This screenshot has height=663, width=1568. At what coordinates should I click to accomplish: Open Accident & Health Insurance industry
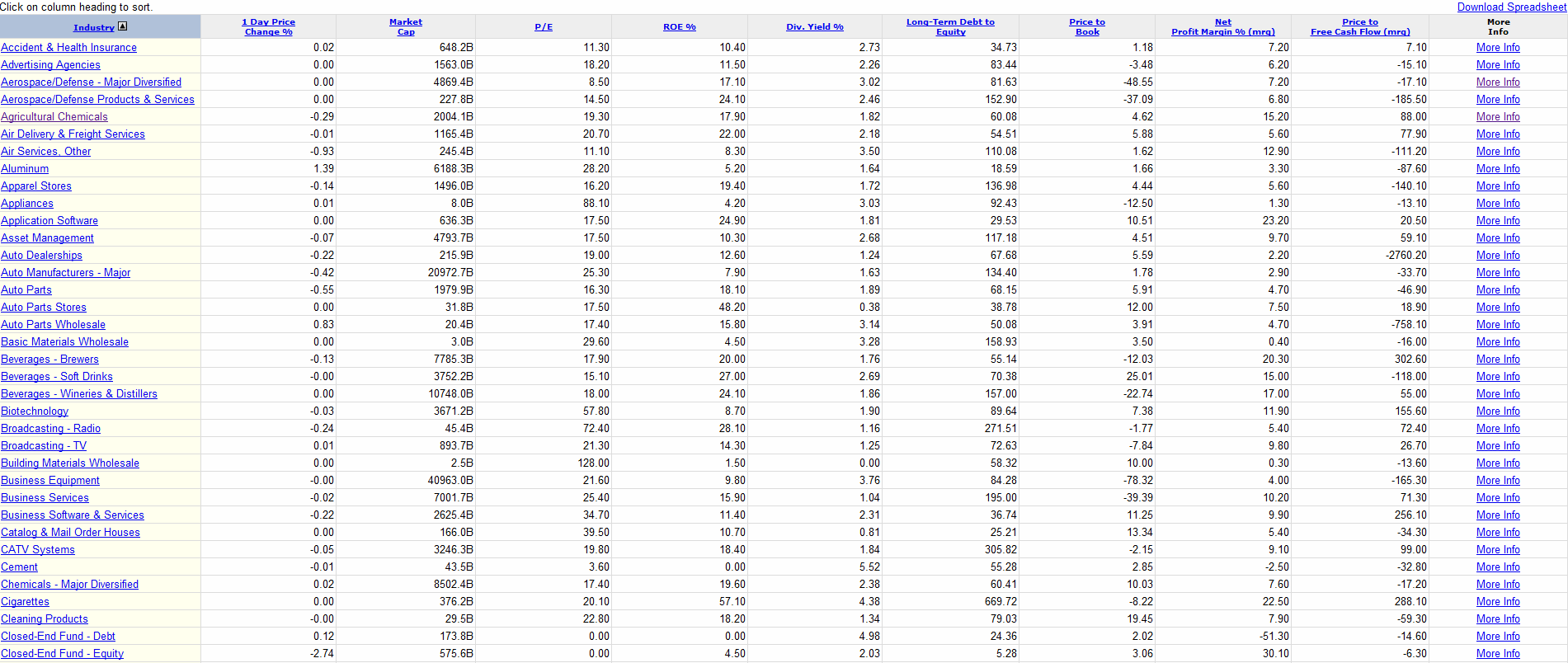click(x=69, y=48)
